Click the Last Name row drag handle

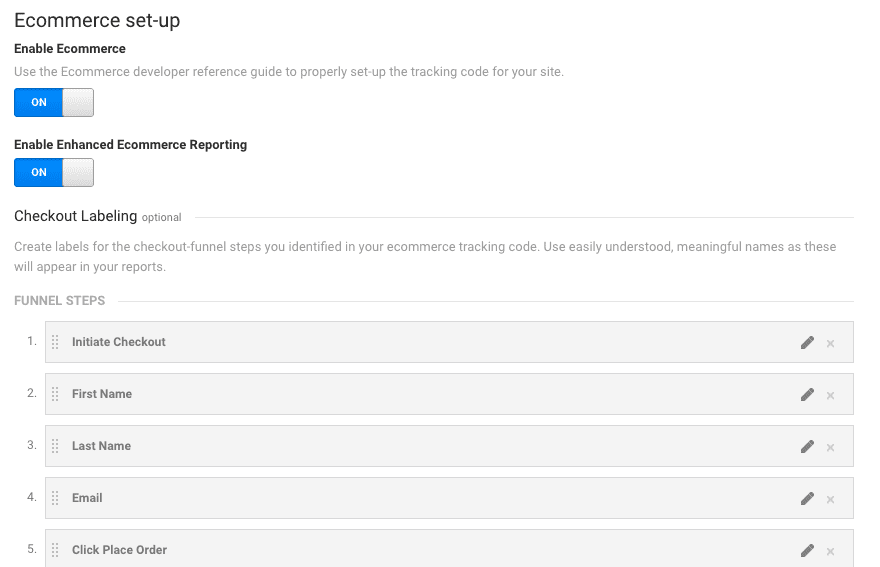(x=55, y=446)
